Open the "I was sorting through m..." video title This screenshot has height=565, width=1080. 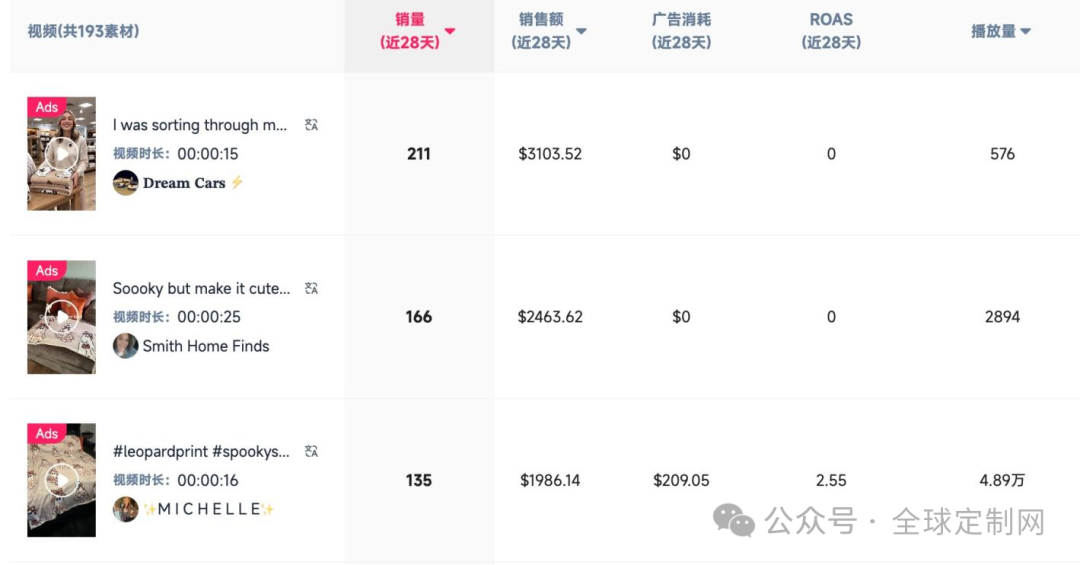tap(200, 125)
